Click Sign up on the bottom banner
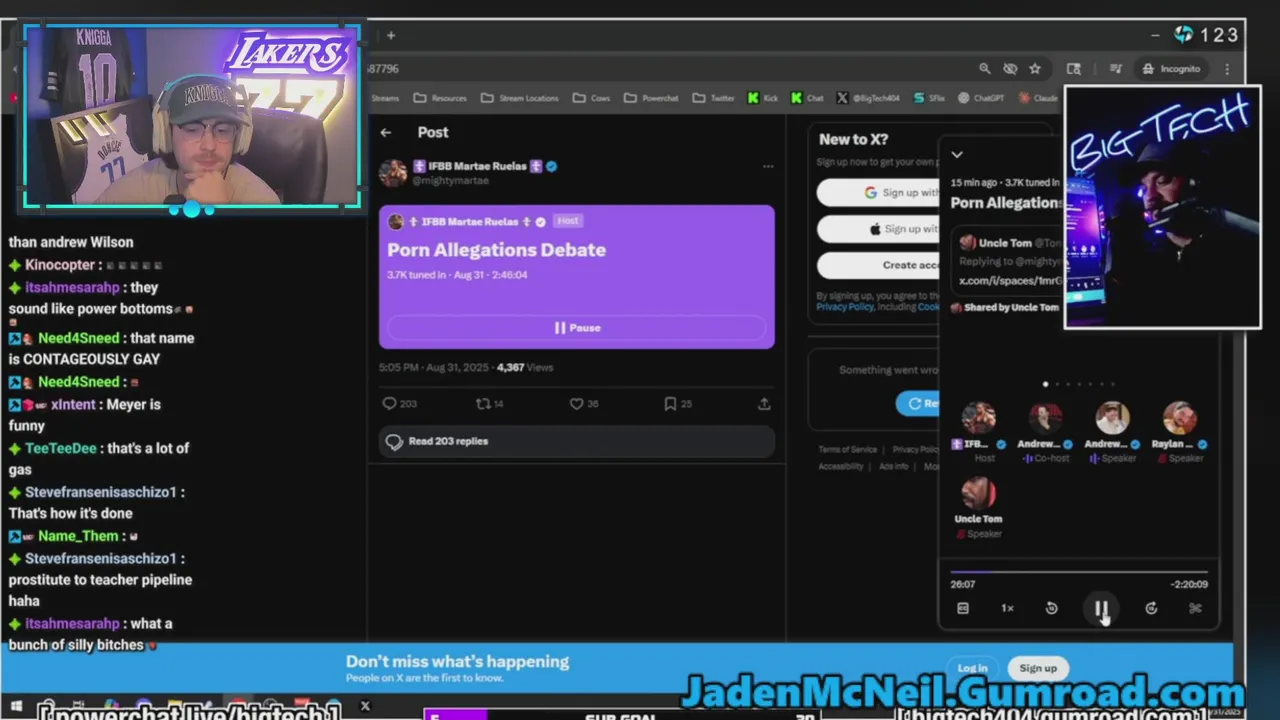The height and width of the screenshot is (720, 1280). click(x=1038, y=668)
